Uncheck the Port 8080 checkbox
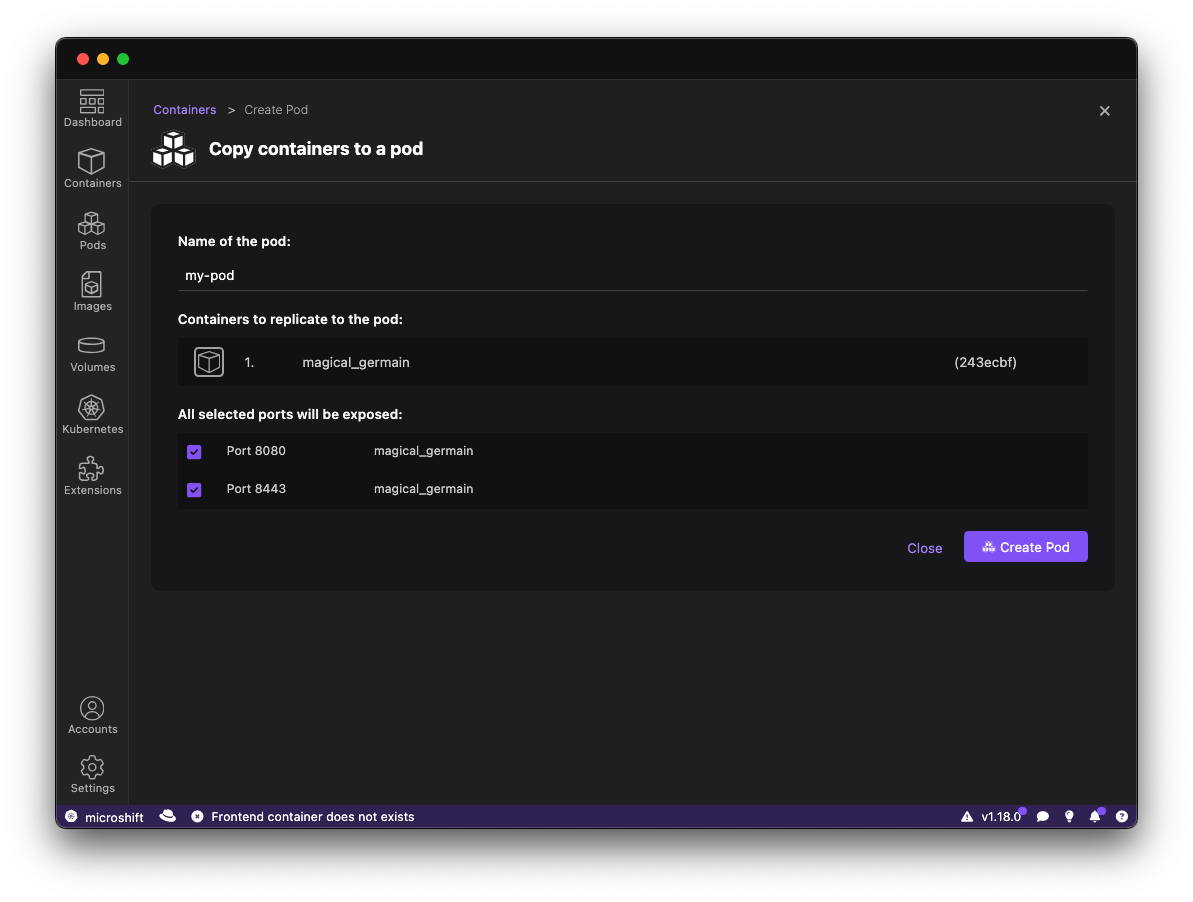The height and width of the screenshot is (902, 1193). point(194,452)
